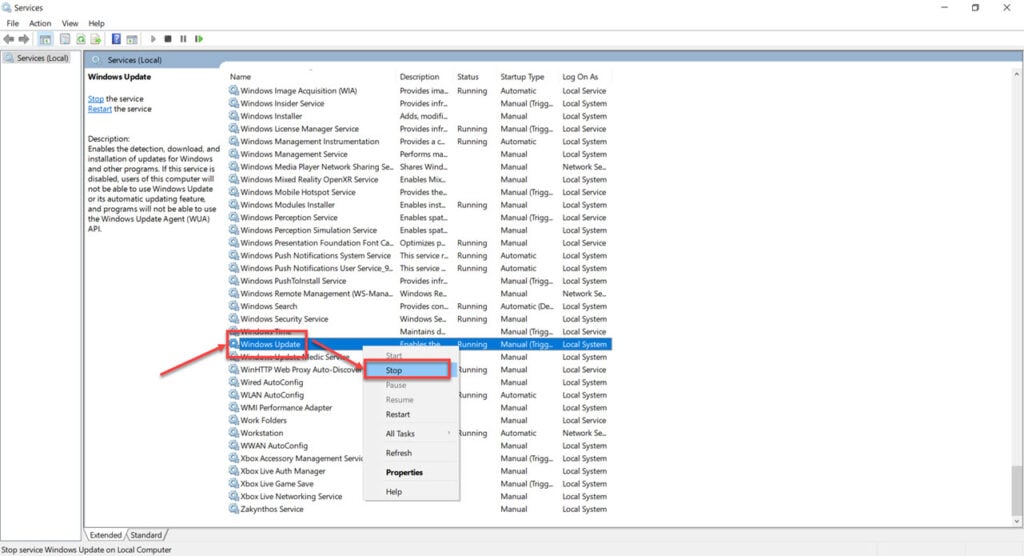Click the scrollbar up arrow
1024x556 pixels.
pyautogui.click(x=1016, y=75)
